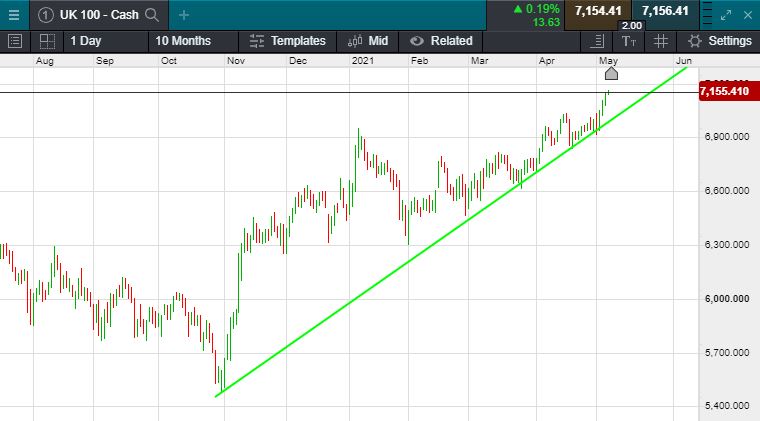
Task: Click the red 7,155.410 price label
Action: click(725, 92)
